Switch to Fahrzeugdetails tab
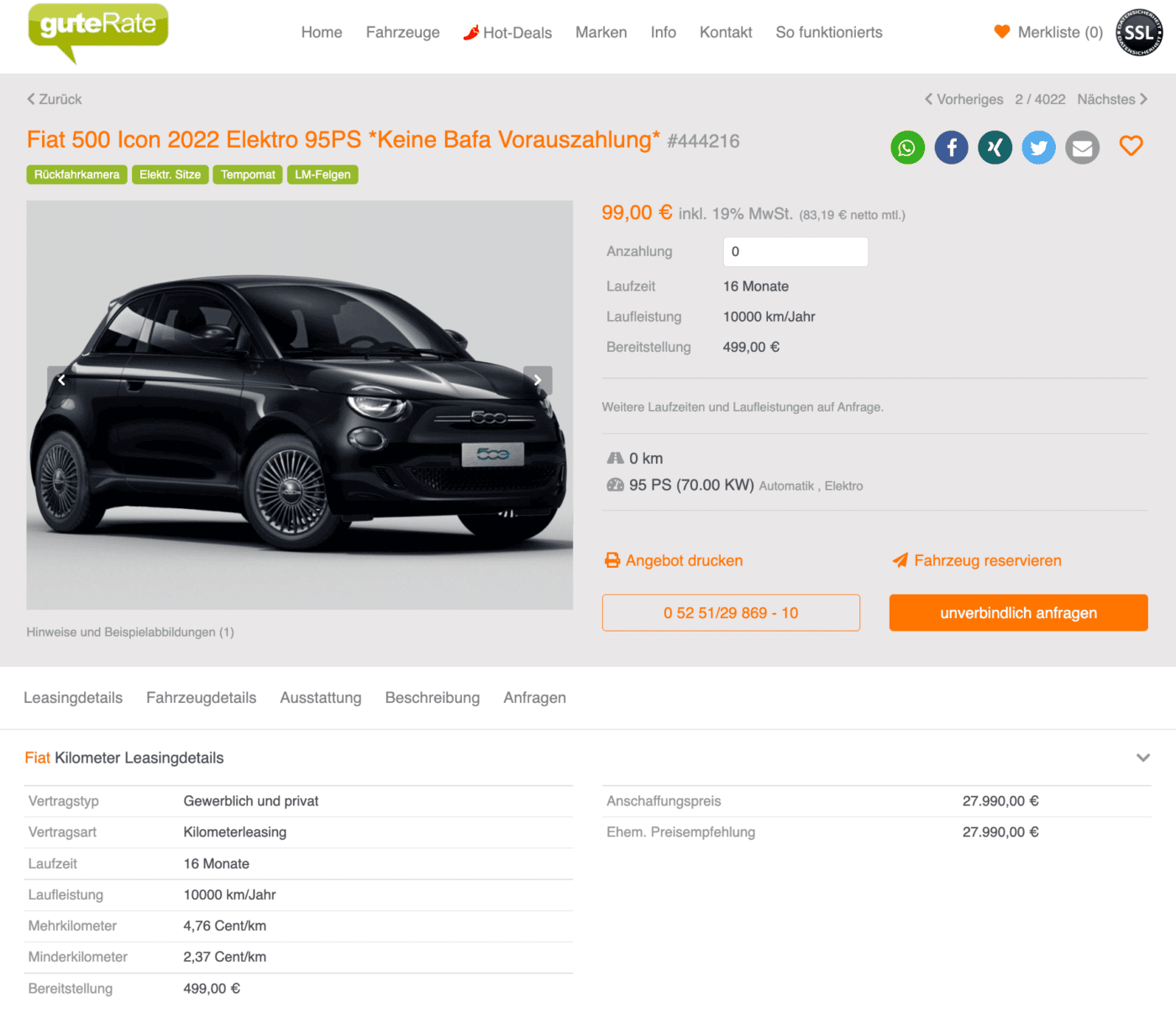This screenshot has height=1023, width=1176. [201, 698]
